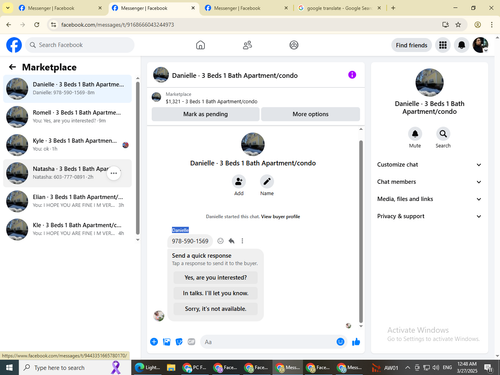The image size is (500, 375).
Task: Expand Customize chat section
Action: click(429, 165)
